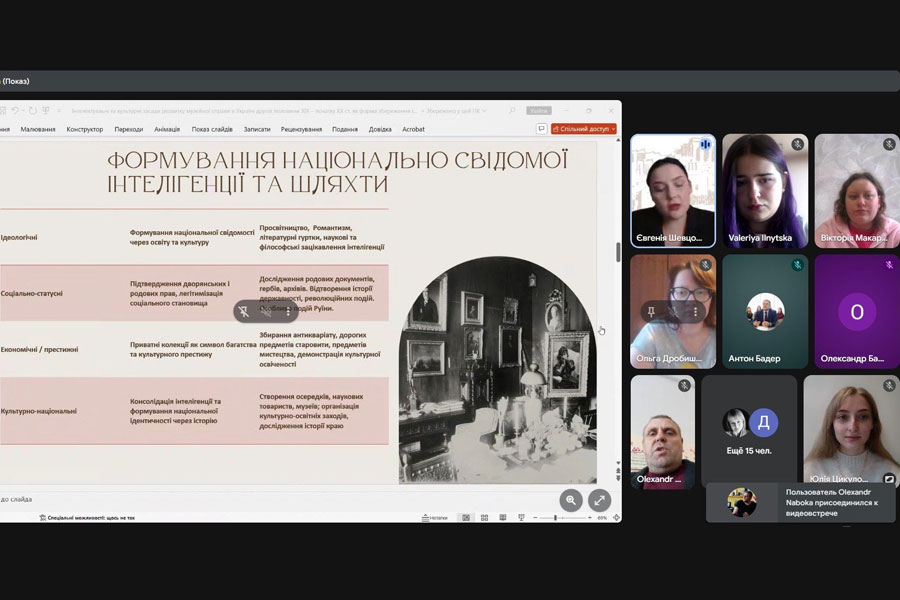This screenshot has height=600, width=900.
Task: Zoom in on the shared presentation with magnifier button
Action: [x=571, y=500]
